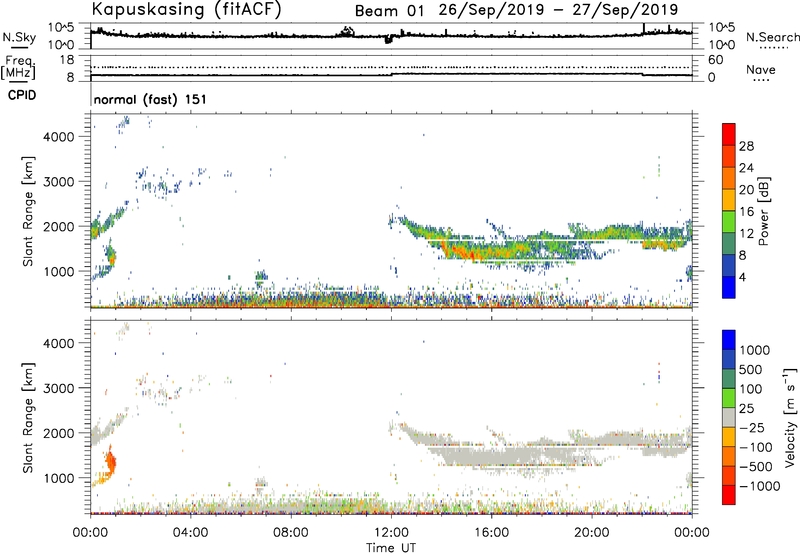Click the gray segment of velocity colorbar
The image size is (800, 554).
[x=729, y=417]
